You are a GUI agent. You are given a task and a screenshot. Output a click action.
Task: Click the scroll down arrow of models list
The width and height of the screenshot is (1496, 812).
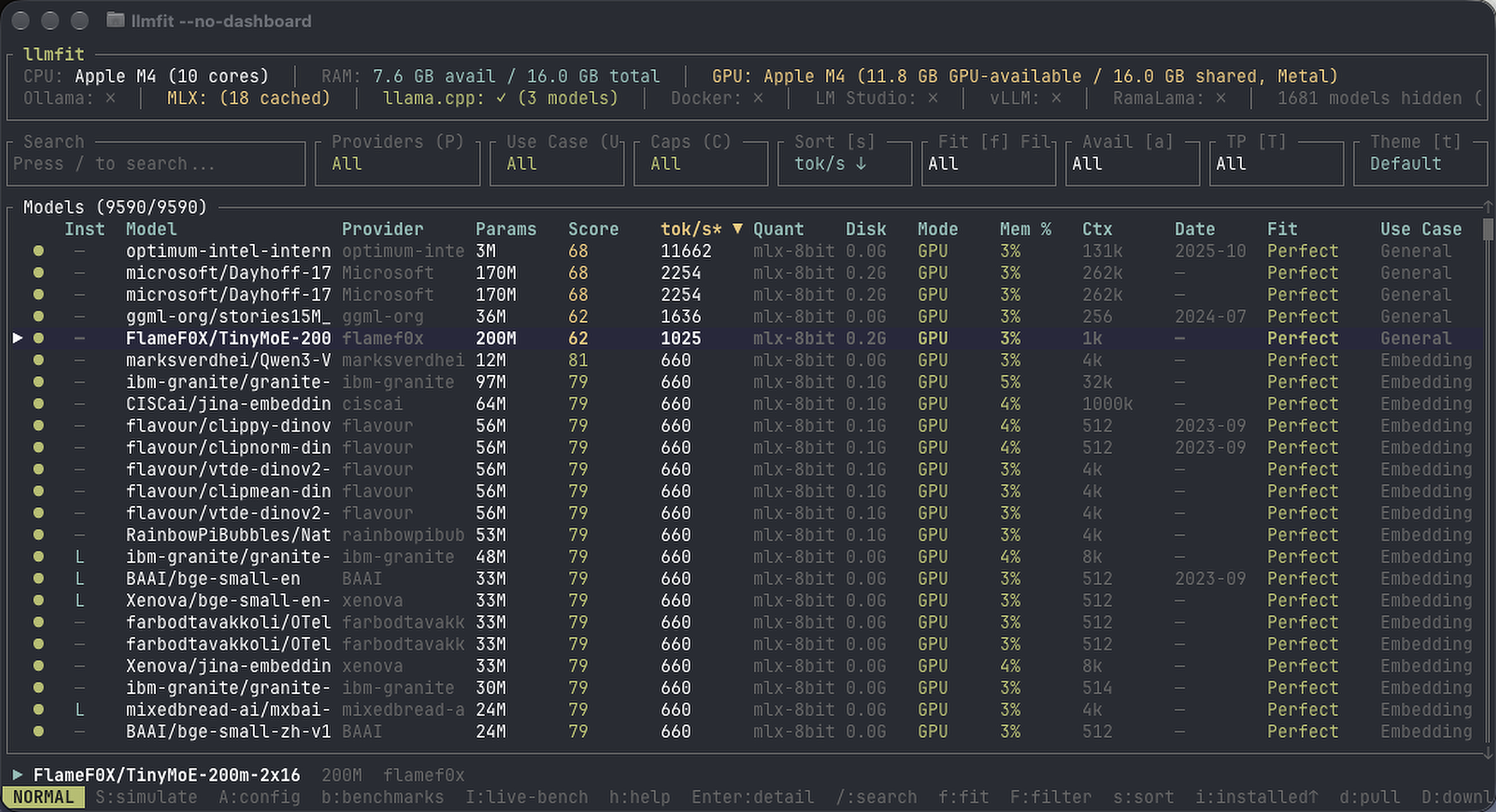(x=1488, y=753)
